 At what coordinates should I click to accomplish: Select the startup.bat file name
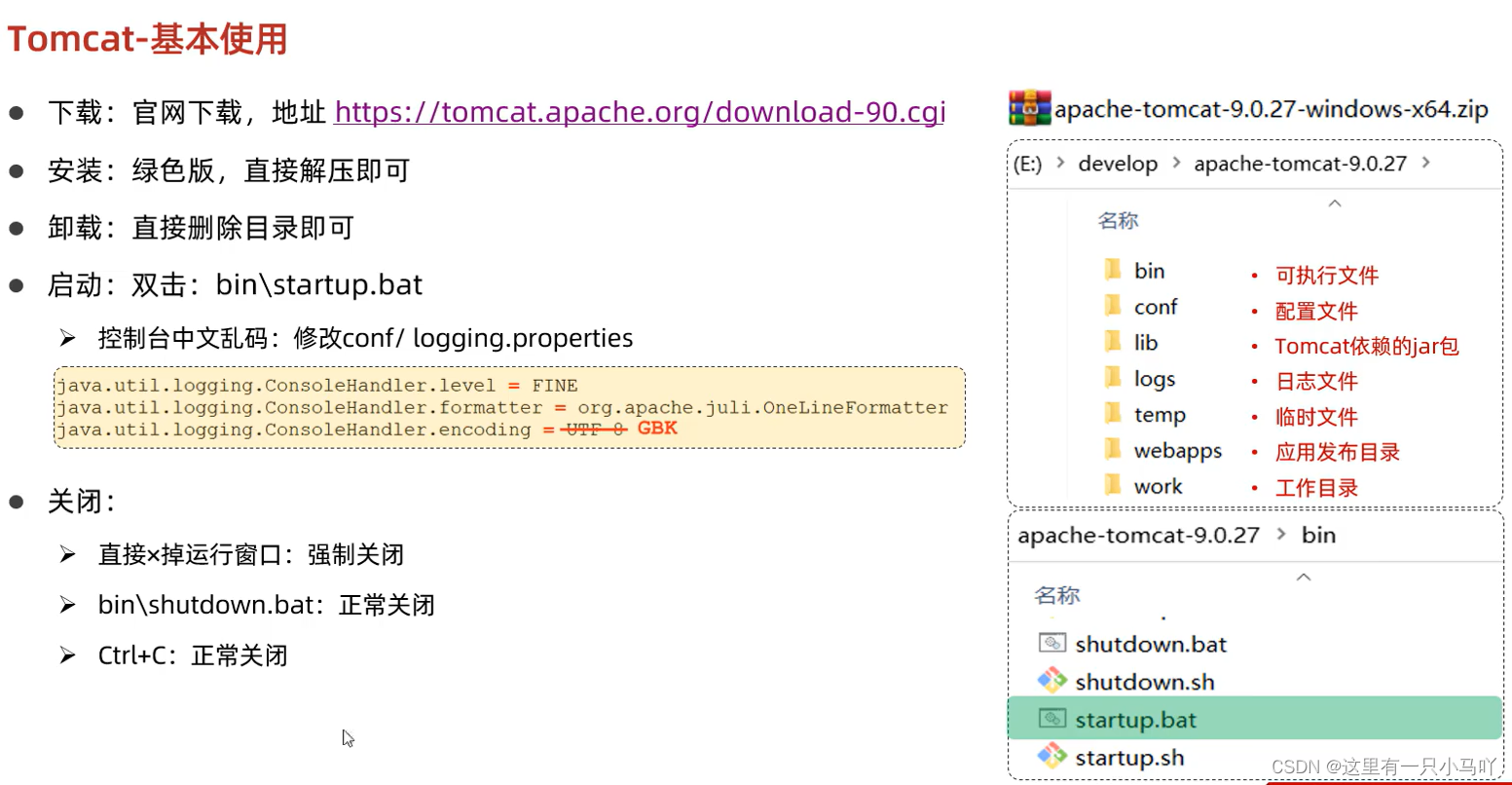(x=1136, y=720)
